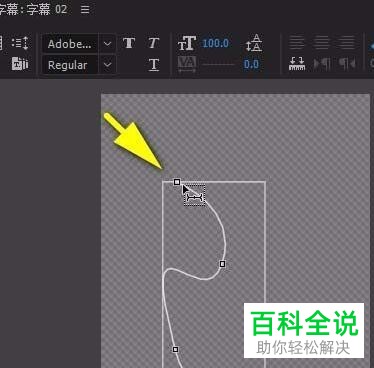Select the middle-right path anchor point
The width and height of the screenshot is (374, 368).
222,264
